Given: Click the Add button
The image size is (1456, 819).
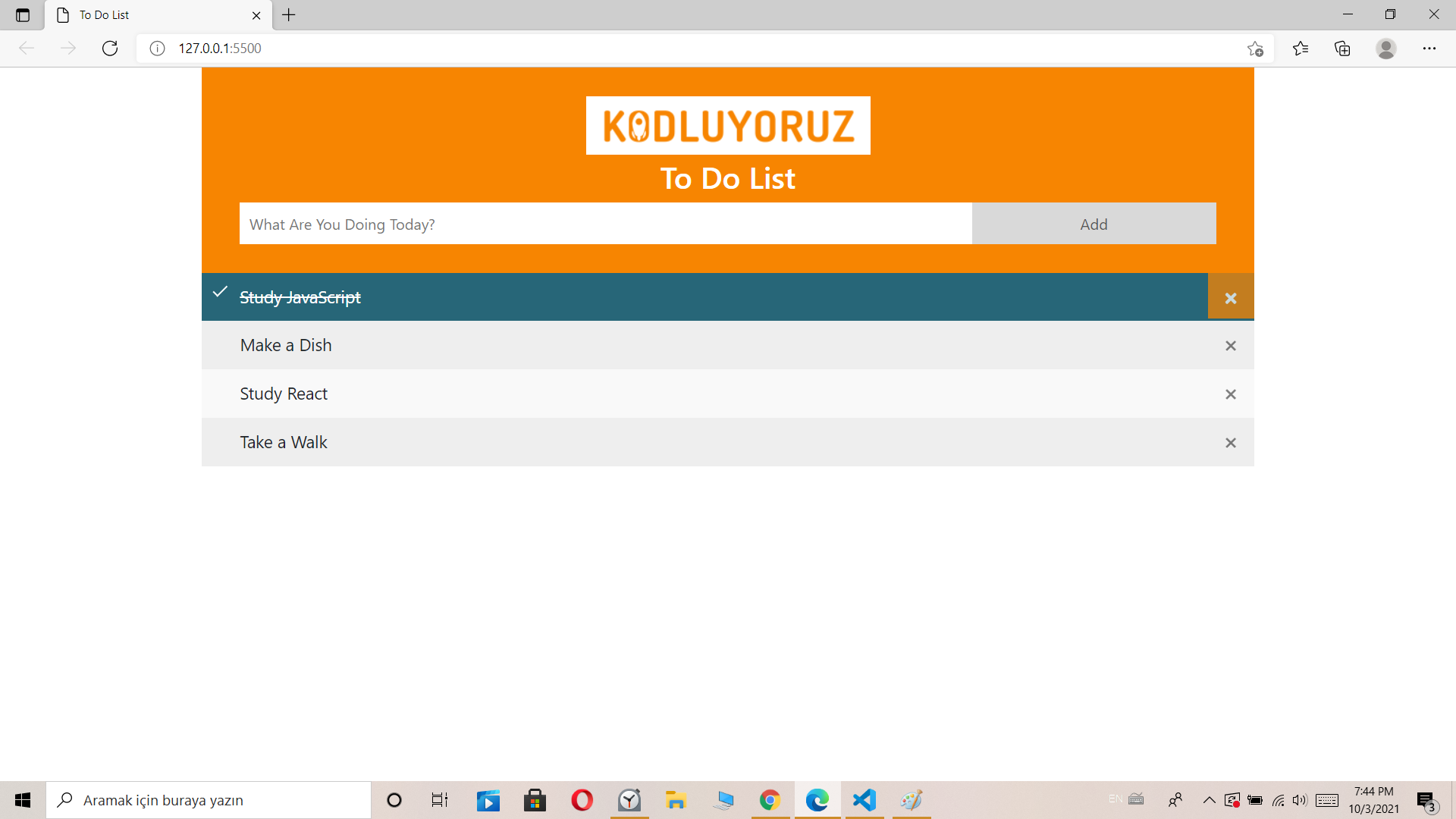Looking at the screenshot, I should [1094, 224].
